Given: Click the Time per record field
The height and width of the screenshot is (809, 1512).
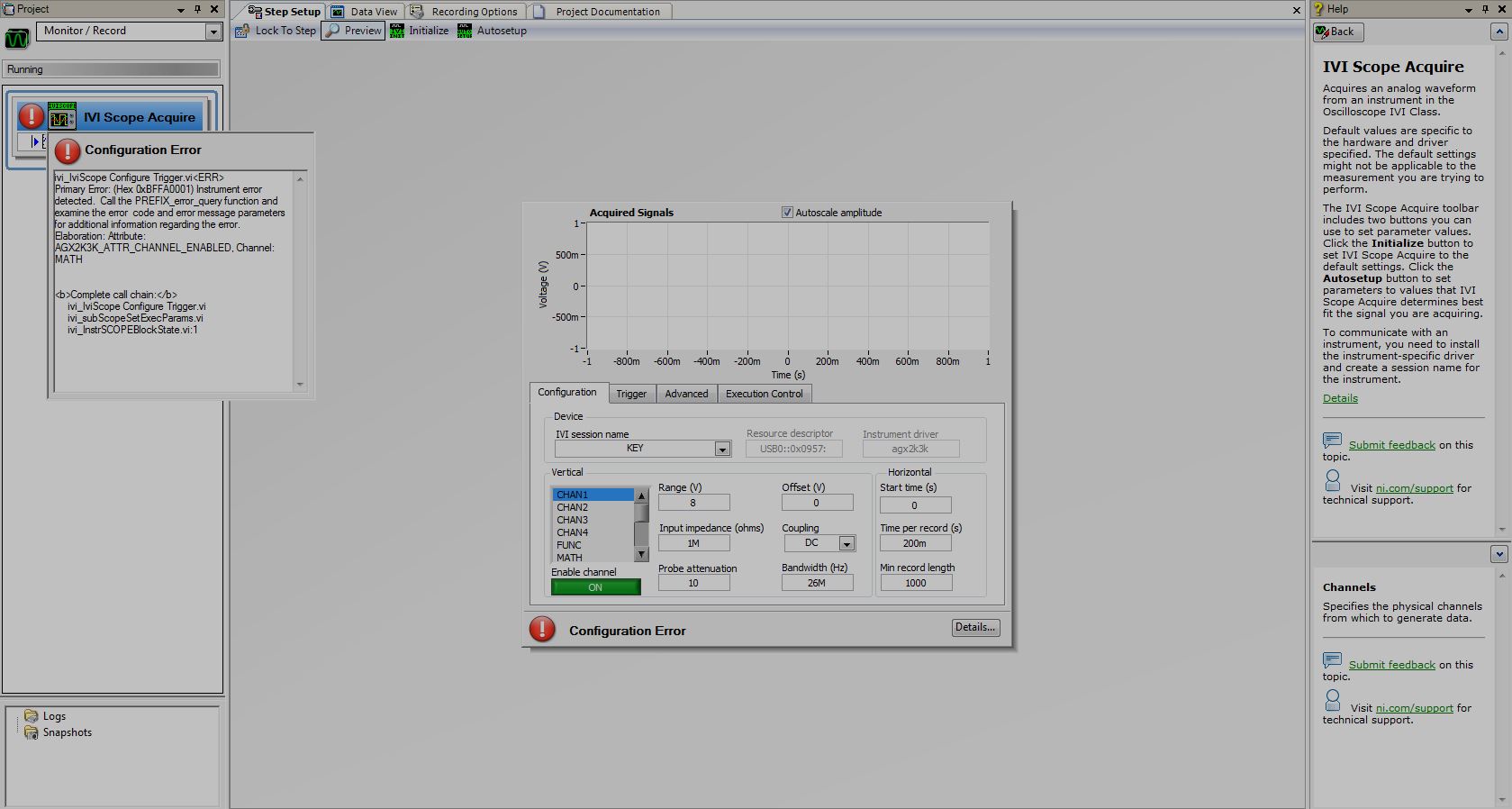Looking at the screenshot, I should pos(915,543).
